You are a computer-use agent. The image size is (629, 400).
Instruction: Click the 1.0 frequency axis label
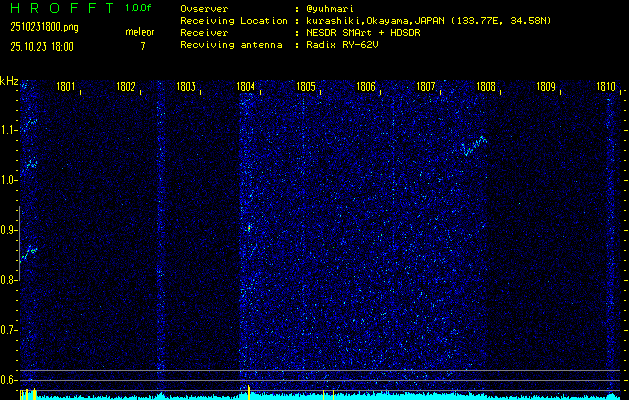click(8, 180)
